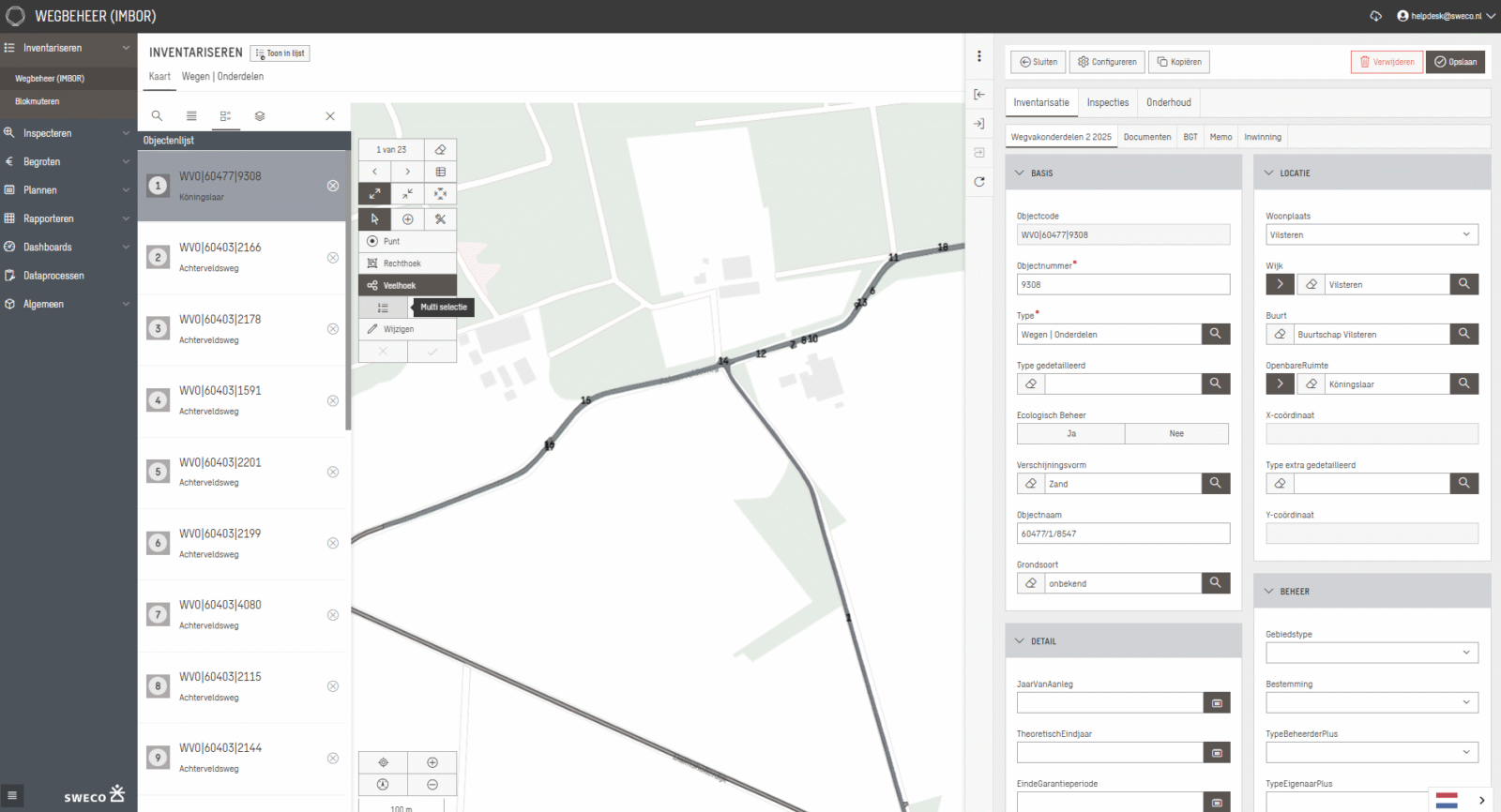Click the Verwijderen button
Viewport: 1501px width, 812px height.
[1387, 62]
